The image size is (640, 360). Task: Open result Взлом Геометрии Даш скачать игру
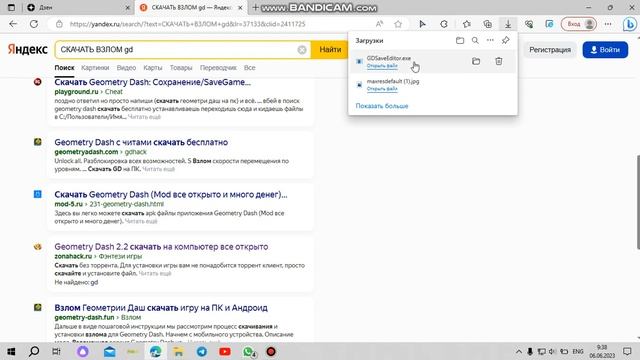[161, 307]
